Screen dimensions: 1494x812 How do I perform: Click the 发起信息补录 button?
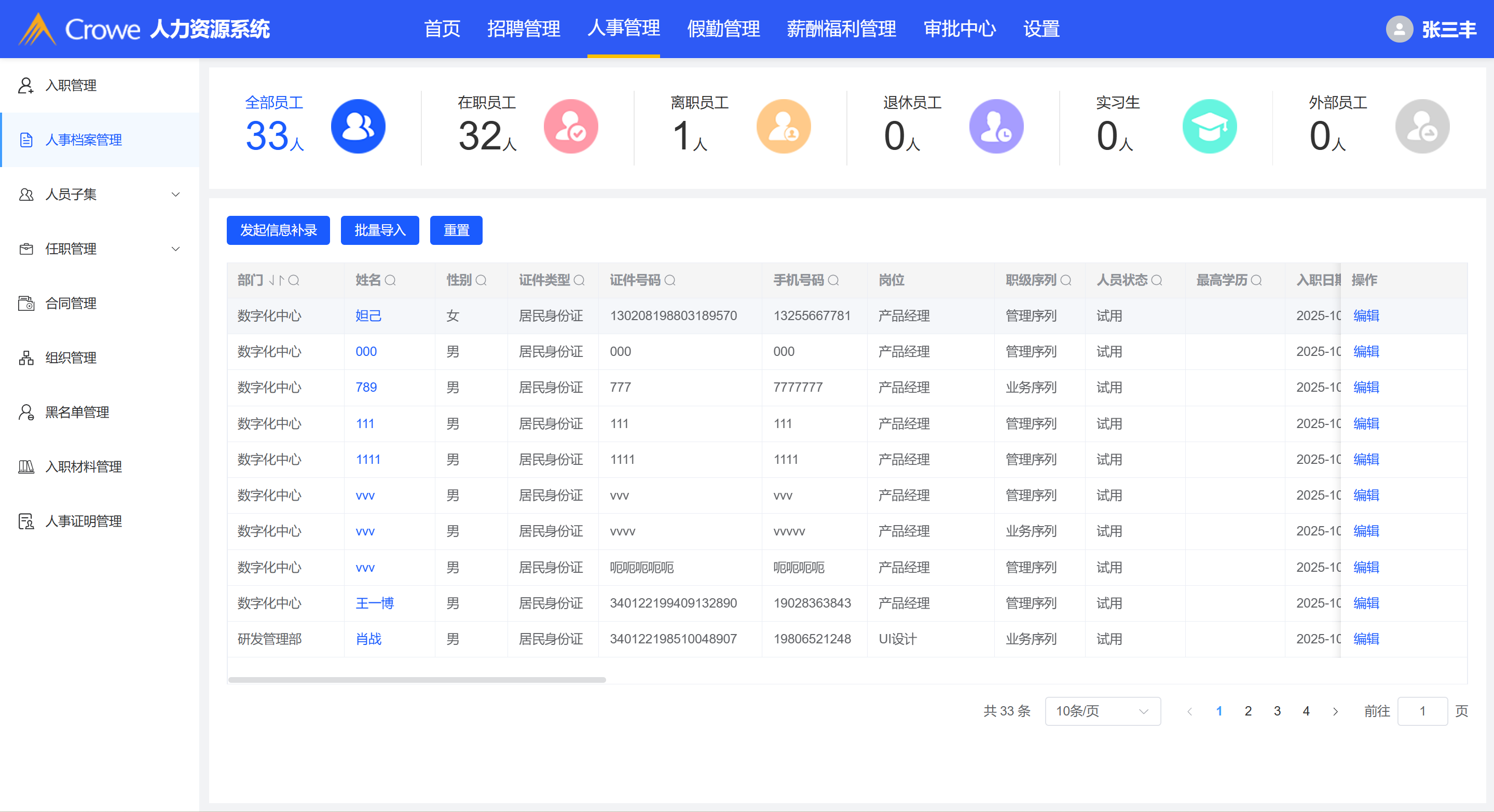(x=278, y=230)
